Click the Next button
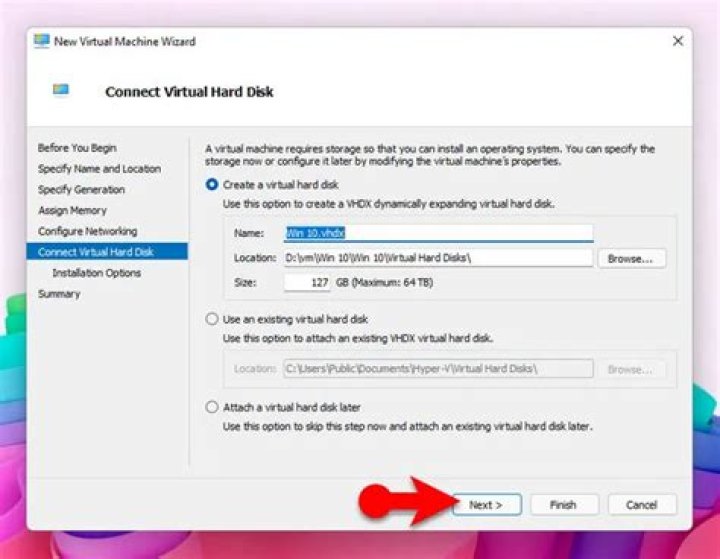The width and height of the screenshot is (720, 559). pyautogui.click(x=487, y=505)
